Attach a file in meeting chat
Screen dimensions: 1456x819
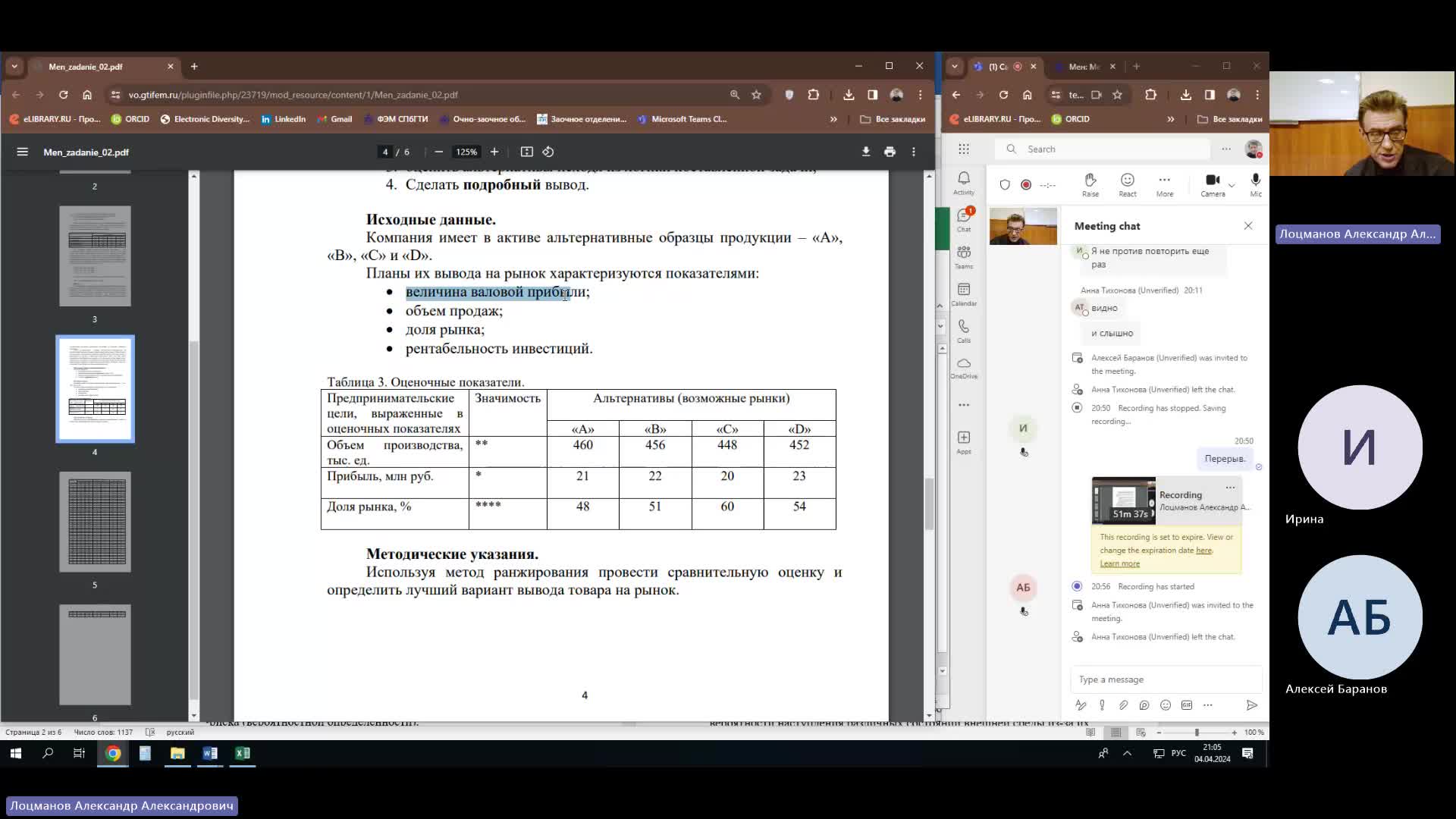(1123, 705)
